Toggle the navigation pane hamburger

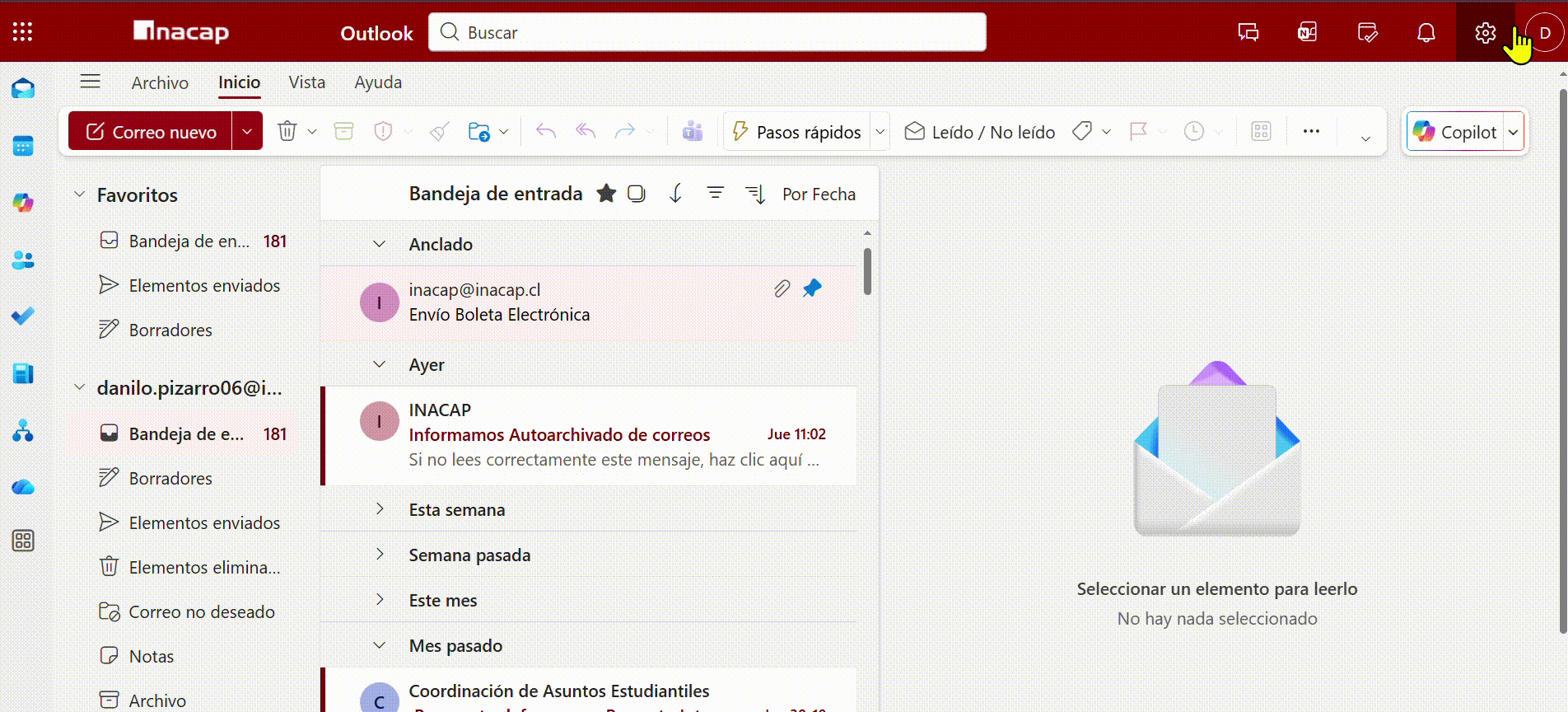pos(90,81)
